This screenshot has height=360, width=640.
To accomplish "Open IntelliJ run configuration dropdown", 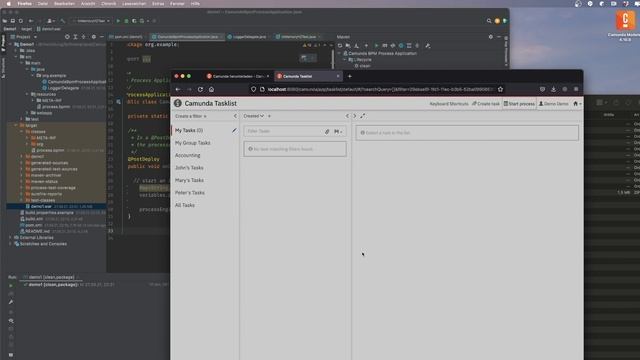I will [91, 20].
